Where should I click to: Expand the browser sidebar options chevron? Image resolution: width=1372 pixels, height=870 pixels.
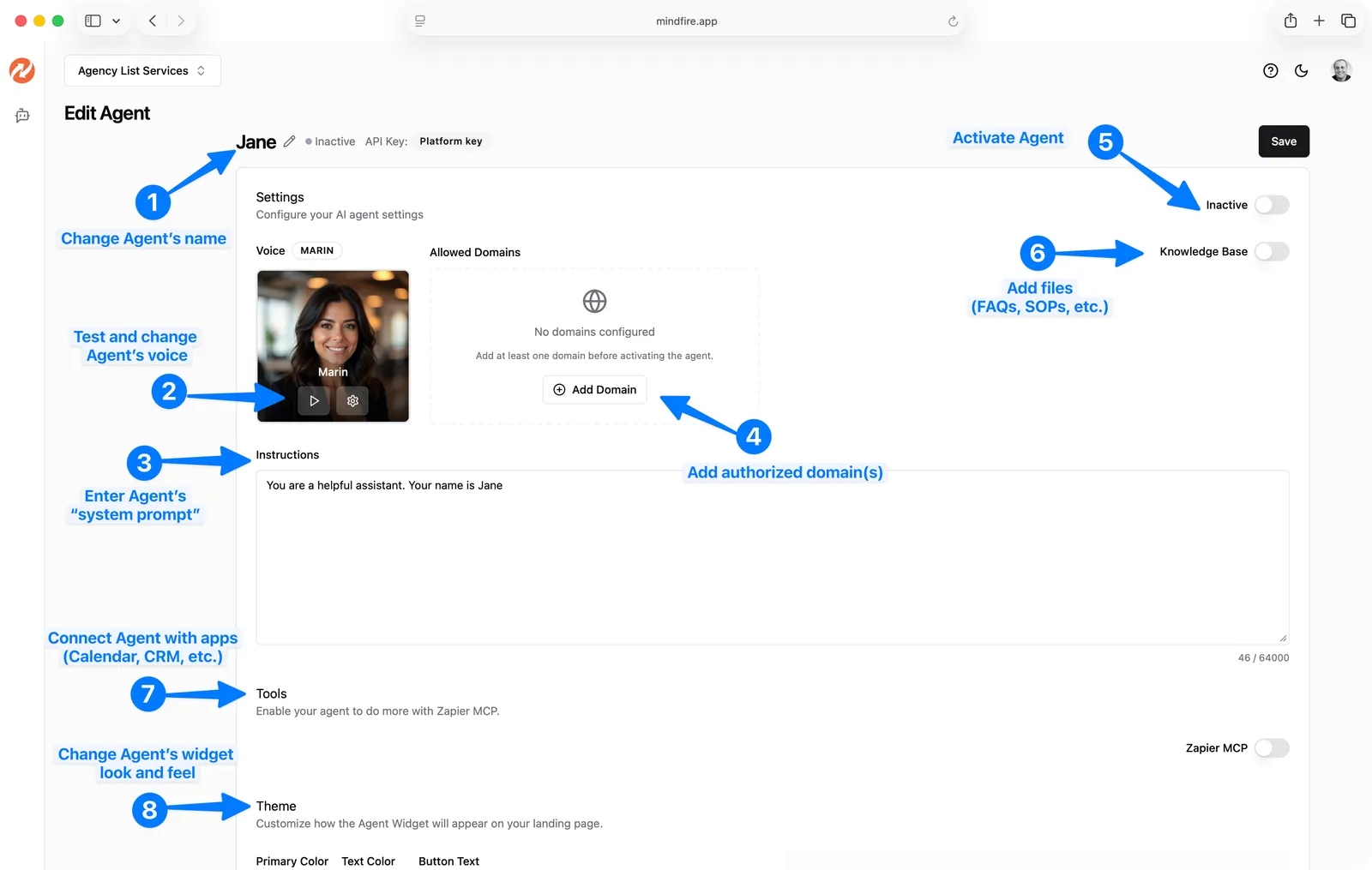[x=117, y=21]
